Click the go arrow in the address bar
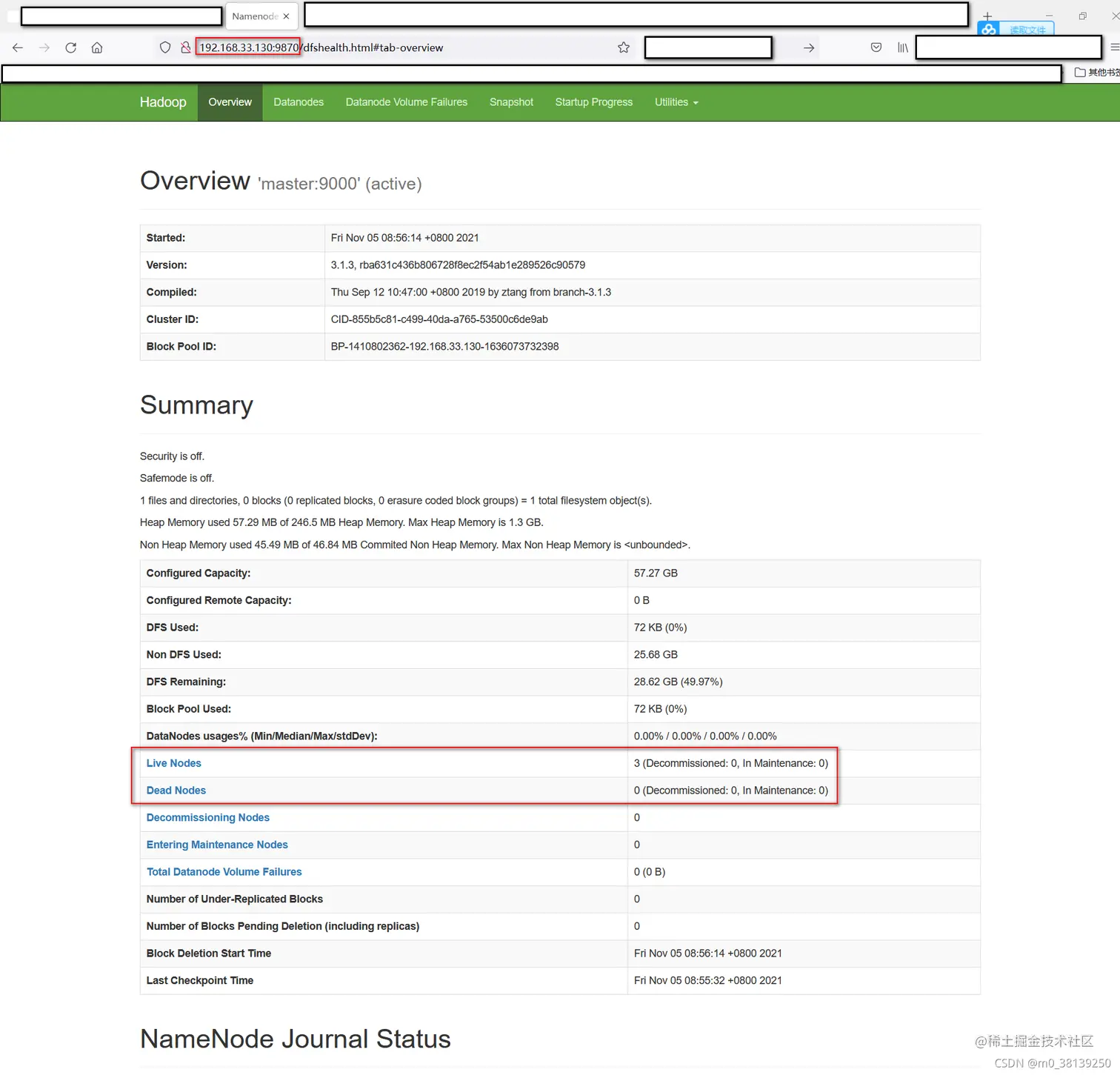 click(809, 47)
